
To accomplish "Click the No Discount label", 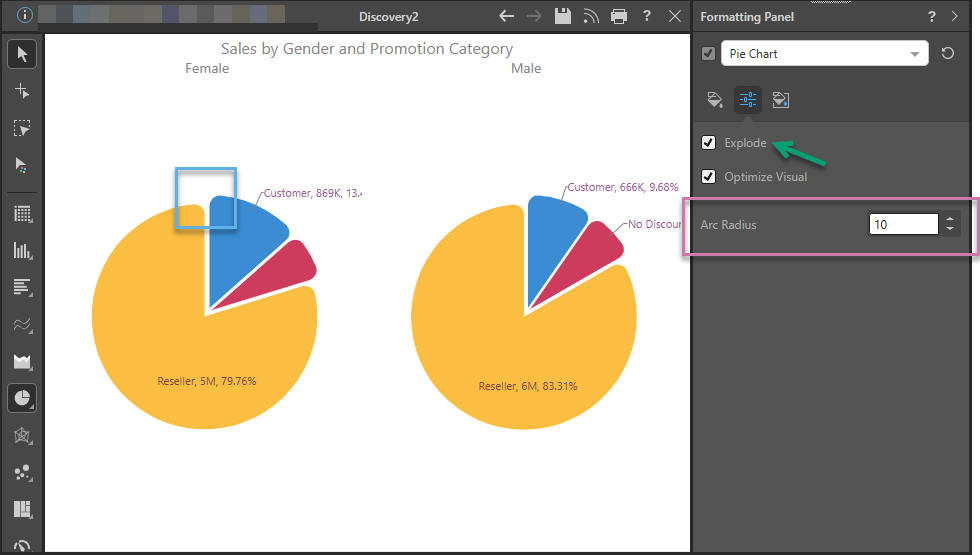I will (x=654, y=224).
